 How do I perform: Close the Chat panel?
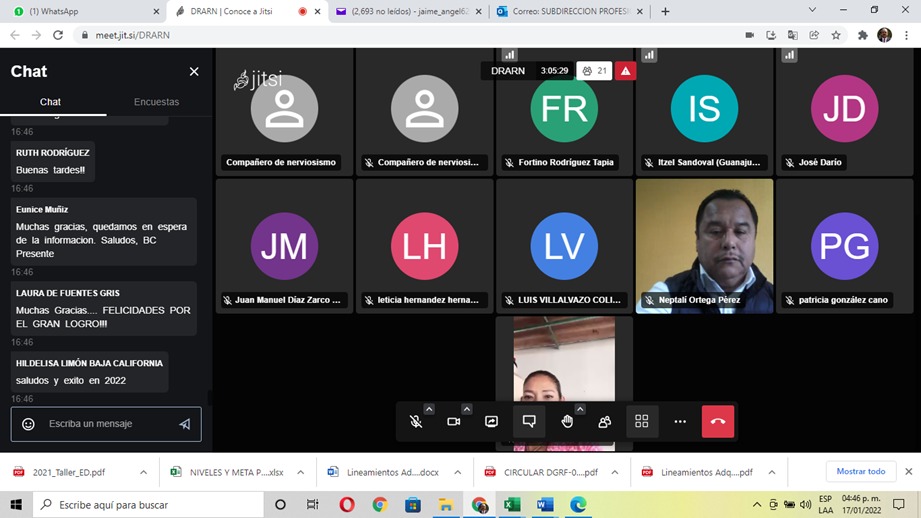(x=194, y=72)
